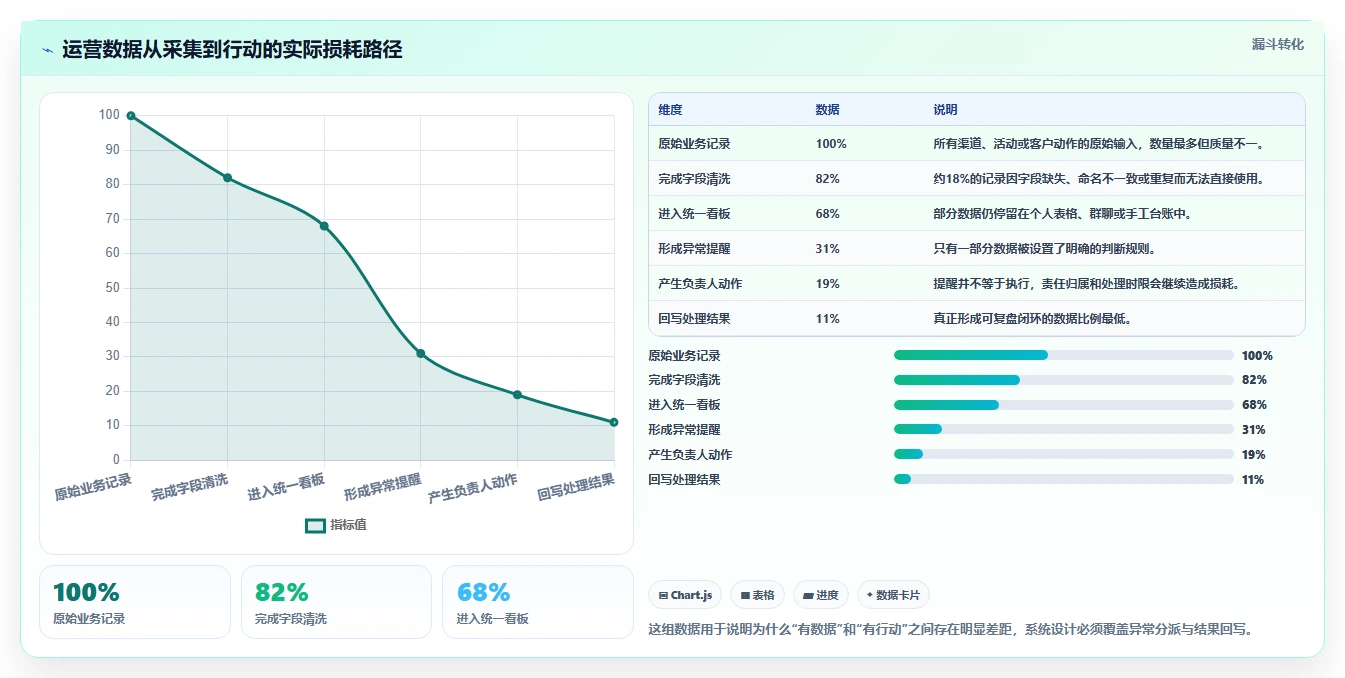Click the chart data point at value 19

tap(517, 394)
